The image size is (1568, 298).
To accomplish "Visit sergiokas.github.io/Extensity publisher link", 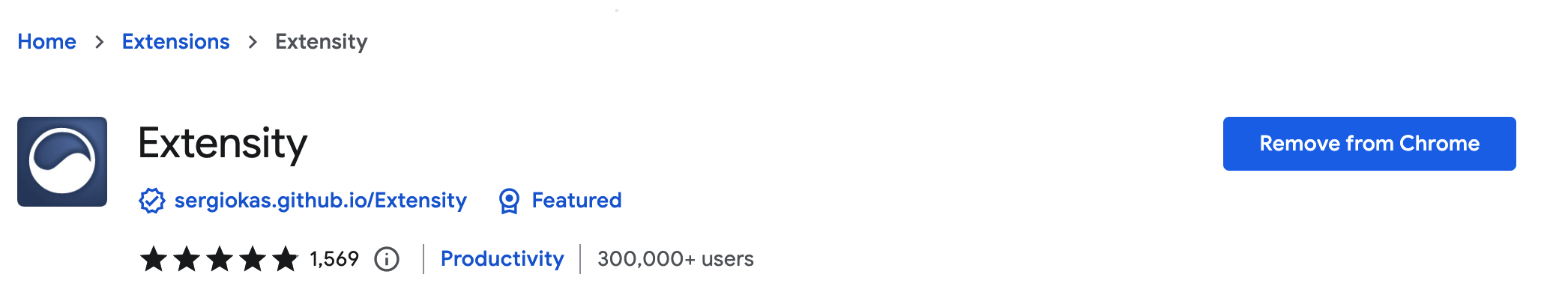I will 321,201.
